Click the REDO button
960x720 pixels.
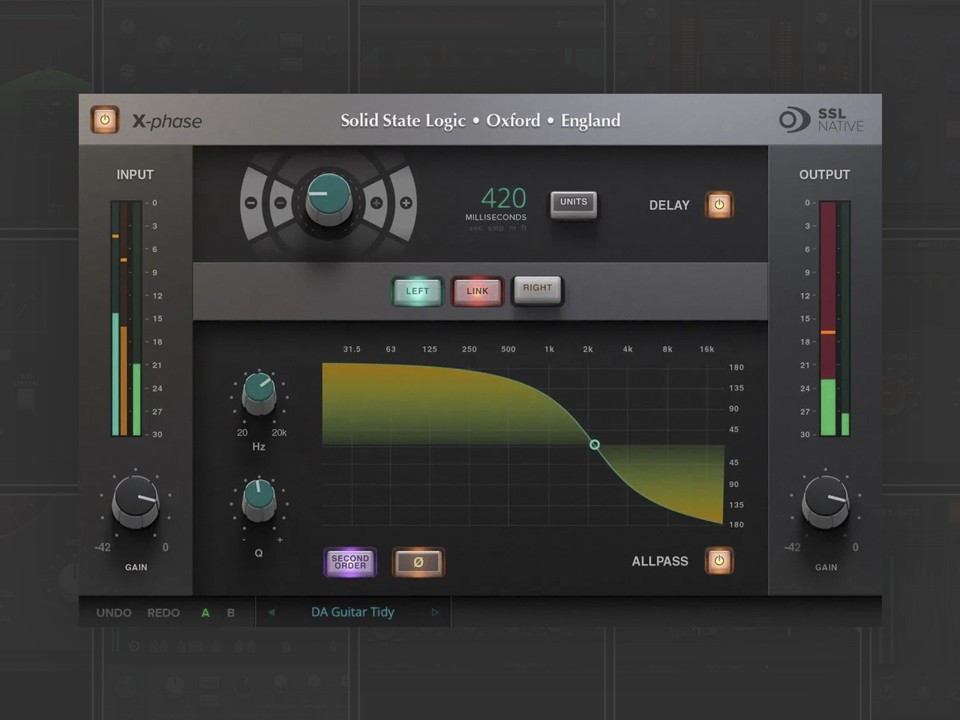163,612
